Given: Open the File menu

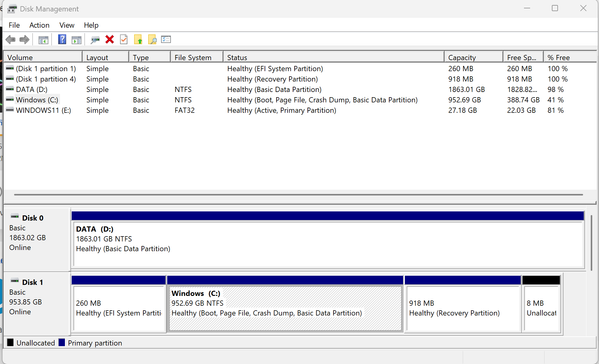Looking at the screenshot, I should pos(14,25).
